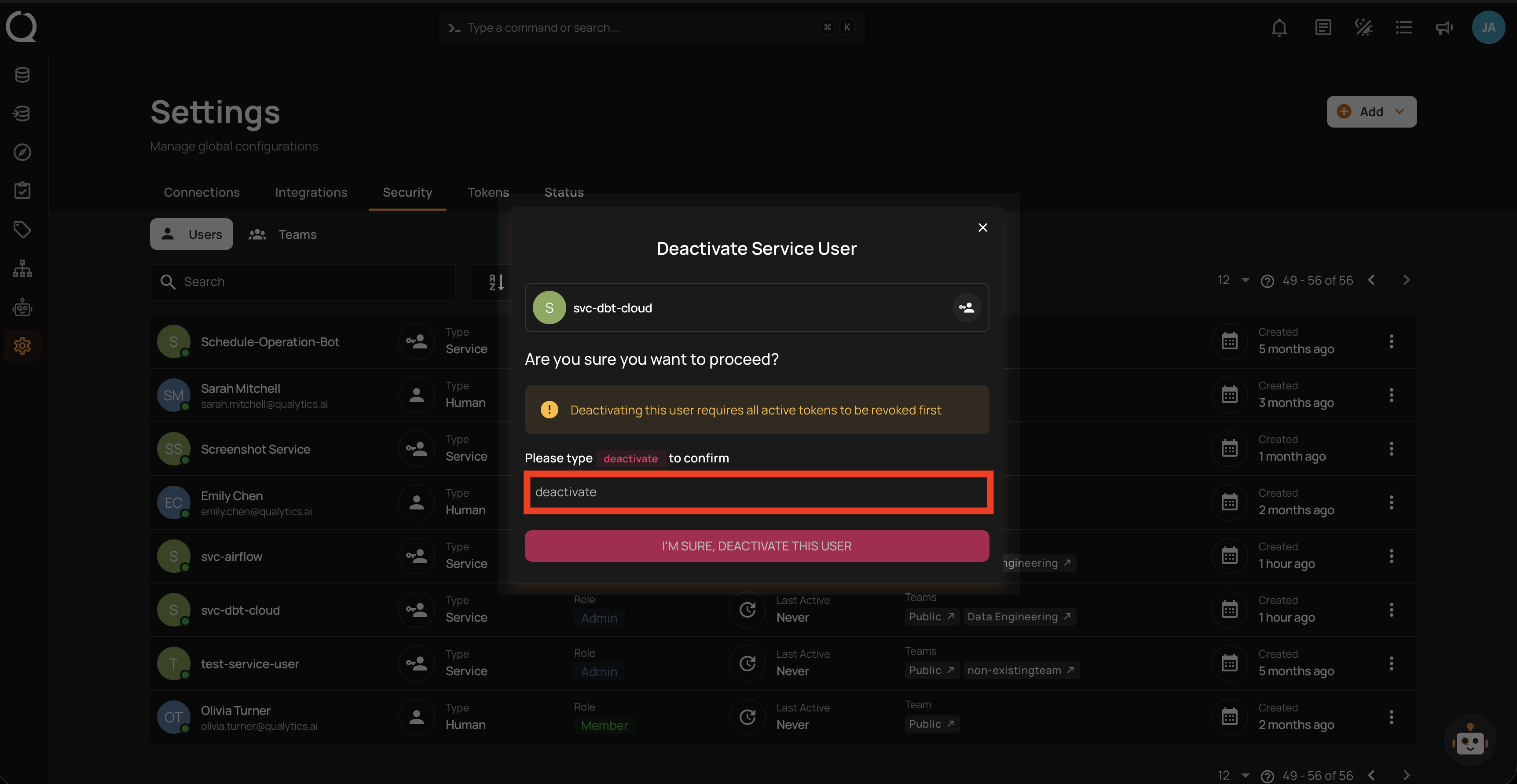Viewport: 1517px width, 784px height.
Task: Open the notes document icon in header
Action: pyautogui.click(x=1323, y=28)
